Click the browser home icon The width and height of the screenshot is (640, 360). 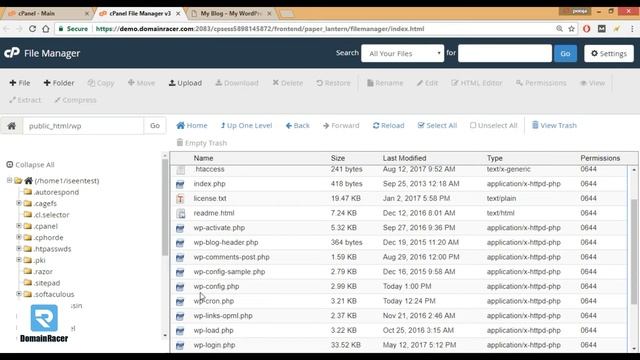pos(46,29)
